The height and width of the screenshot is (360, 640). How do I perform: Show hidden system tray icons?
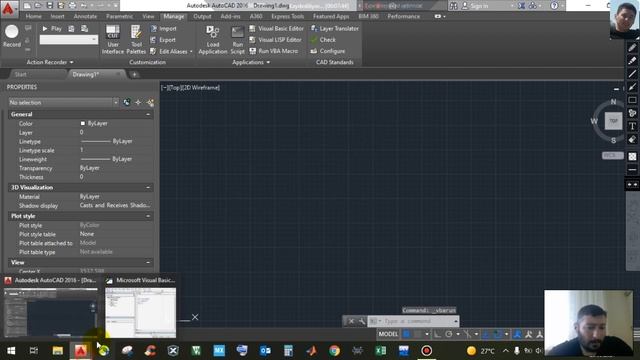(506, 351)
